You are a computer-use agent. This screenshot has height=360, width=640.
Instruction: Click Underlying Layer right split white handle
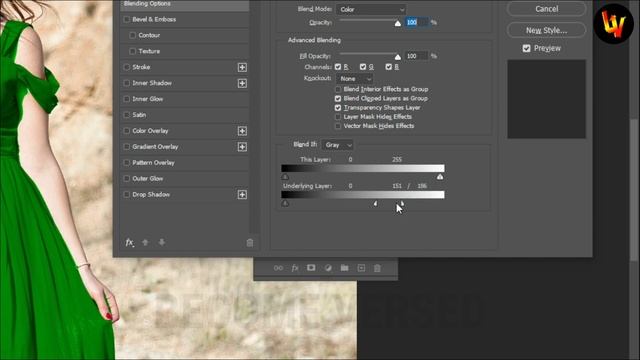[x=402, y=203]
